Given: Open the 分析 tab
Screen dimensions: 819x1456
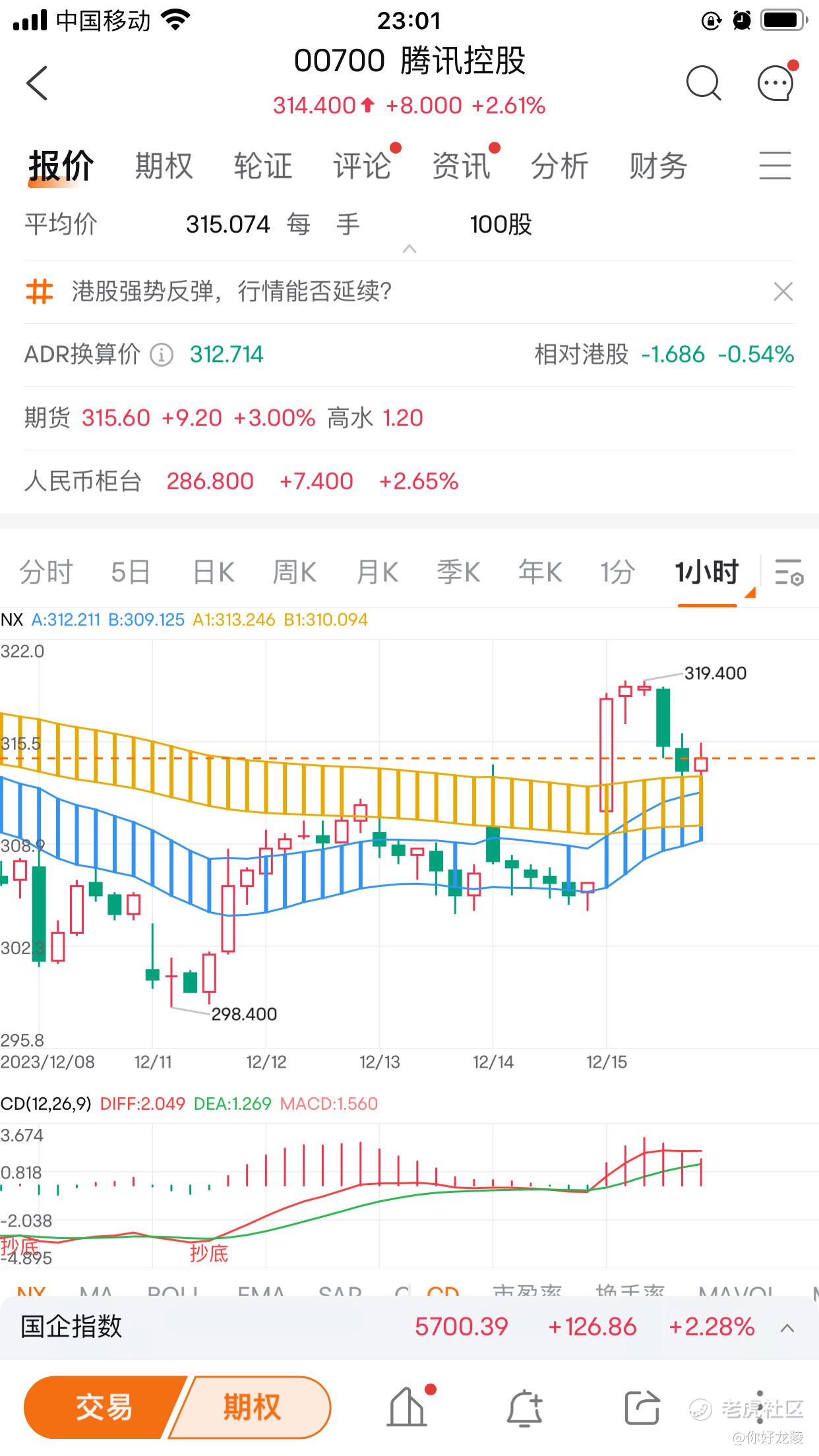Looking at the screenshot, I should 559,166.
